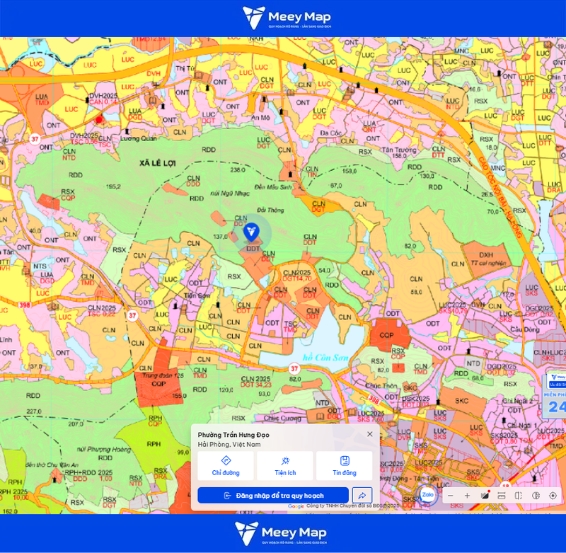Screen dimensions: 566x553
Task: Click the ruler measurement tool icon
Action: [x=501, y=496]
